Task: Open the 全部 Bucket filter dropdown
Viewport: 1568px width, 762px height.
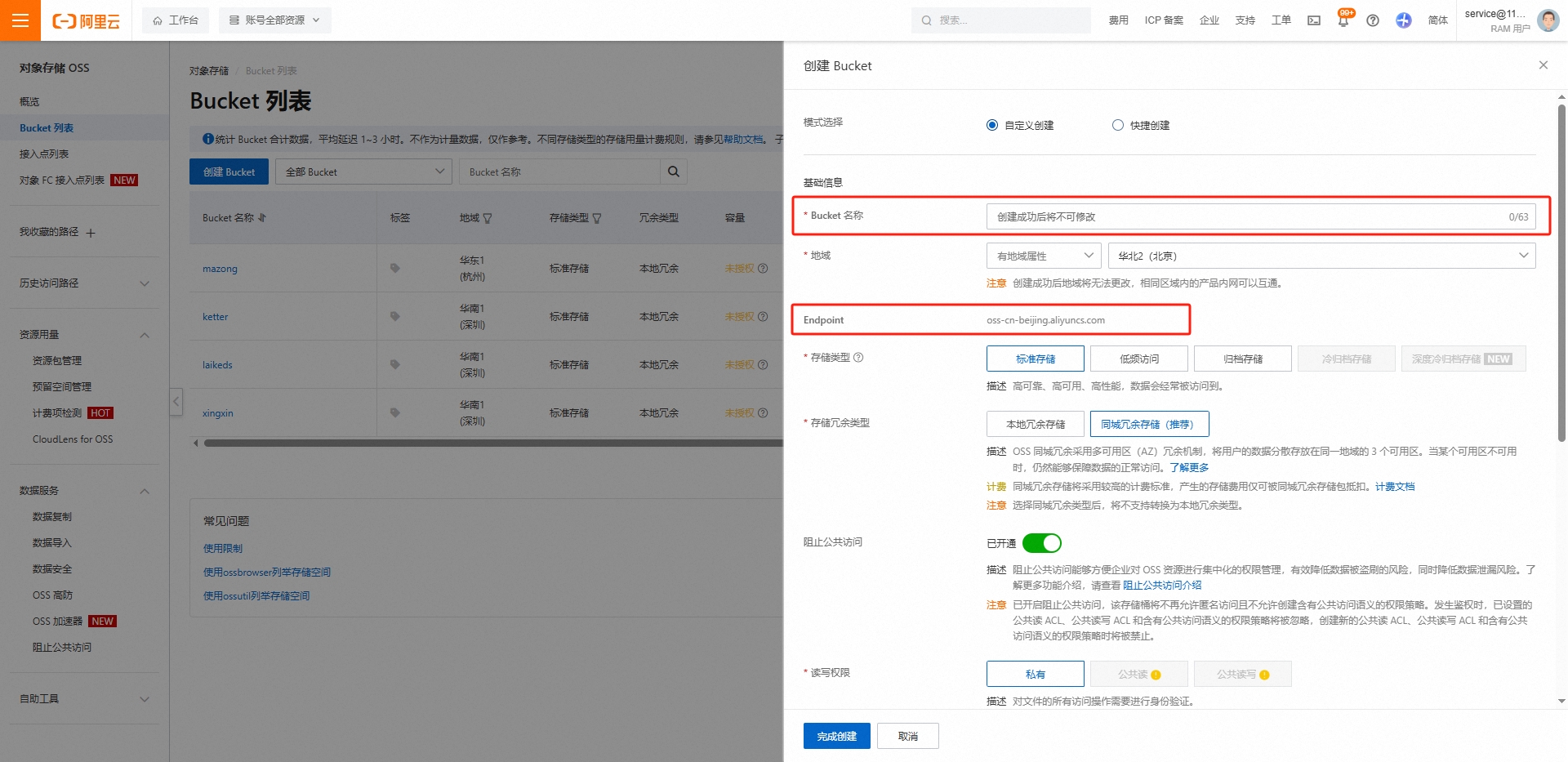Action: (x=363, y=172)
